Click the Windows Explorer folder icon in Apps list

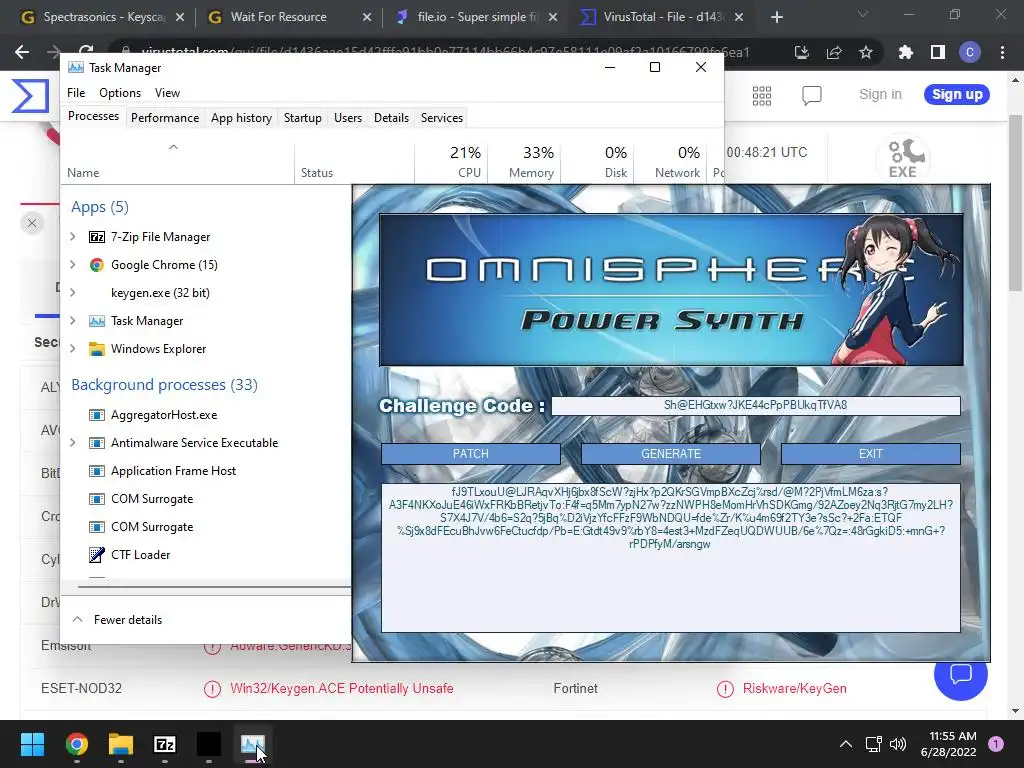(97, 349)
